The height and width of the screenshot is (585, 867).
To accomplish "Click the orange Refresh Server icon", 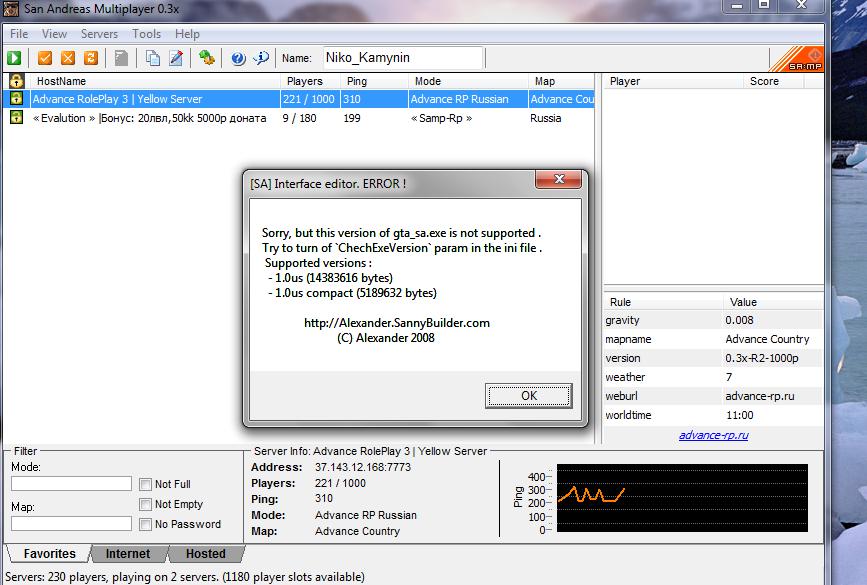I will [91, 58].
